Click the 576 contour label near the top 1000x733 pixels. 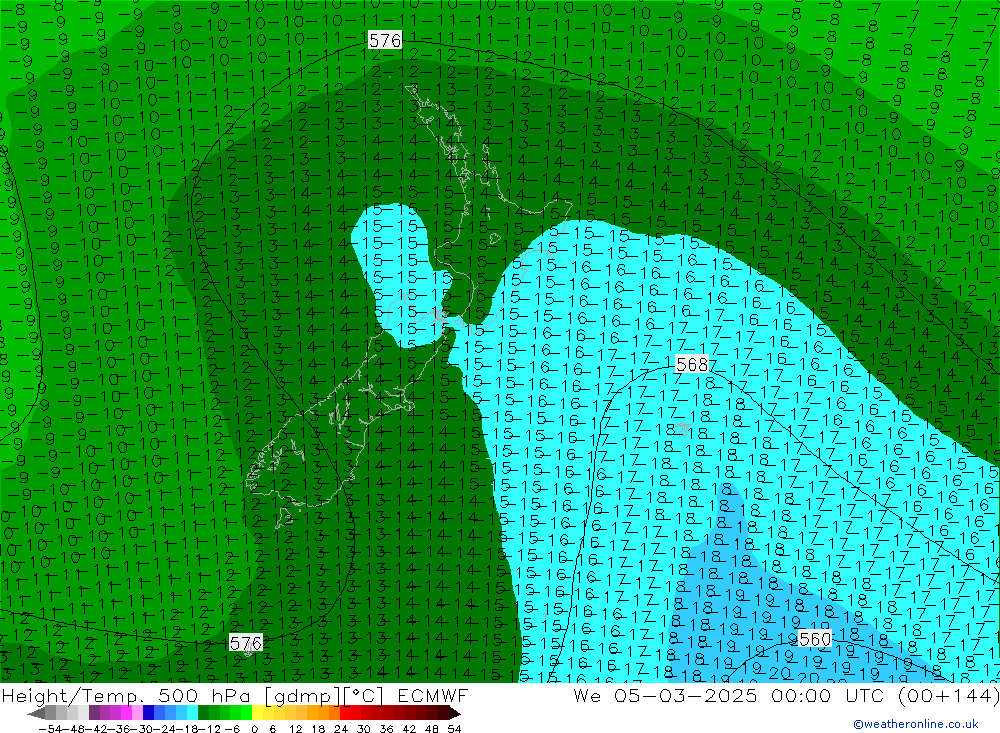(385, 41)
